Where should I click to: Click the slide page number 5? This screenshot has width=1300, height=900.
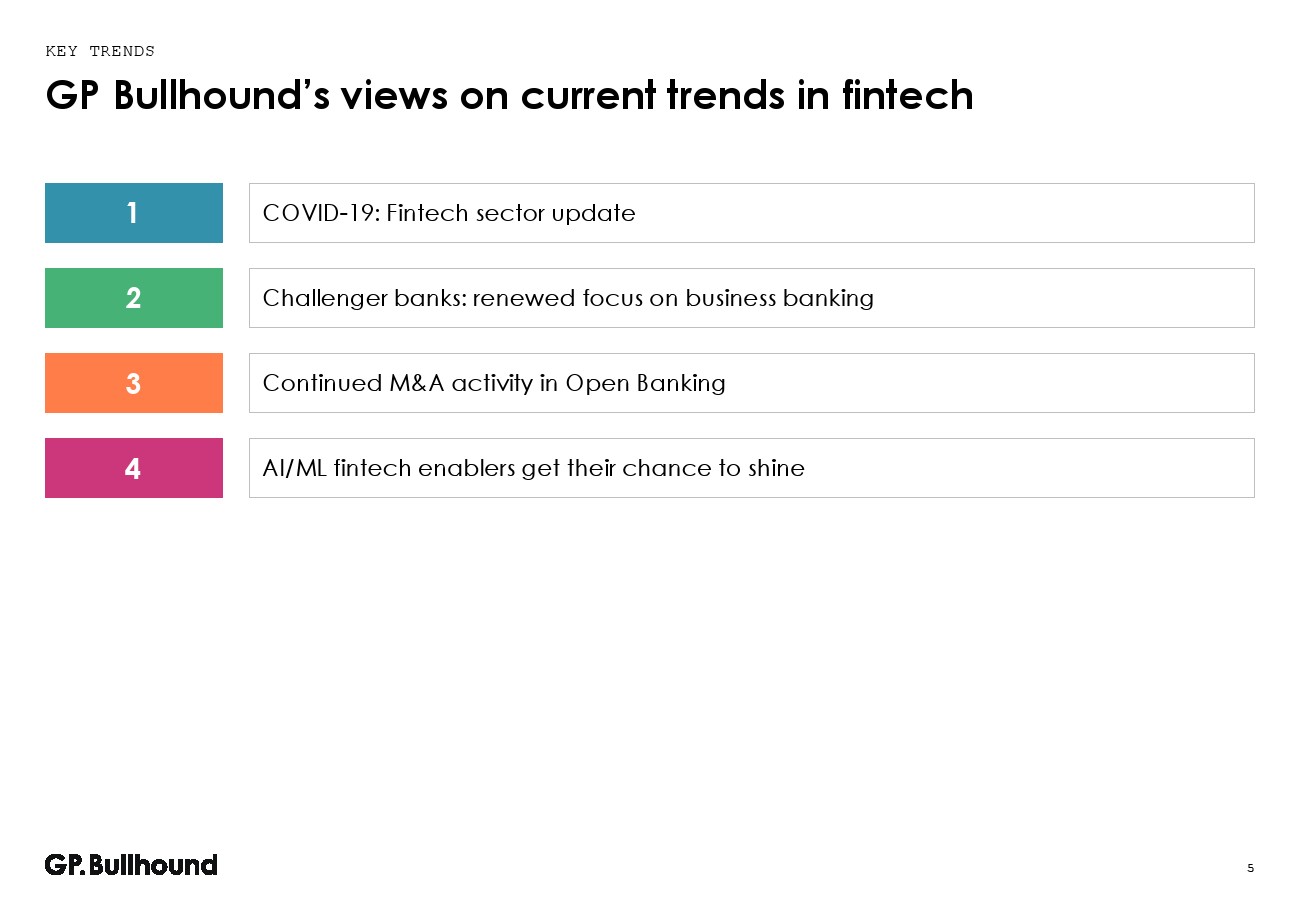1250,867
